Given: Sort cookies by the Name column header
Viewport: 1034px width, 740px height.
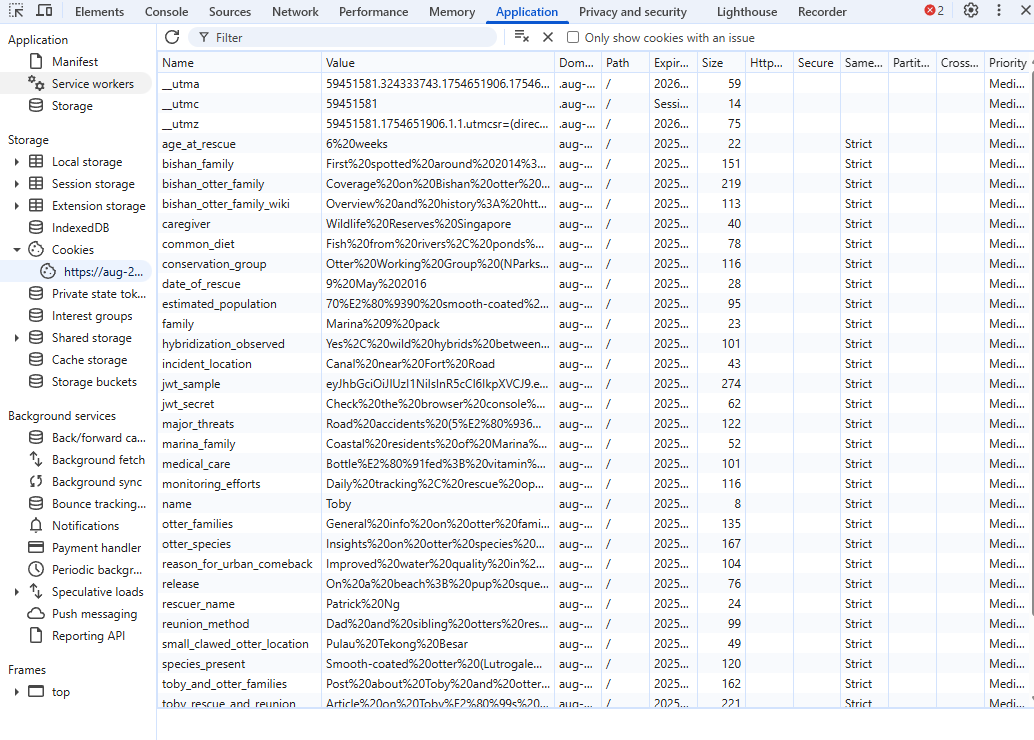Looking at the screenshot, I should [x=238, y=63].
